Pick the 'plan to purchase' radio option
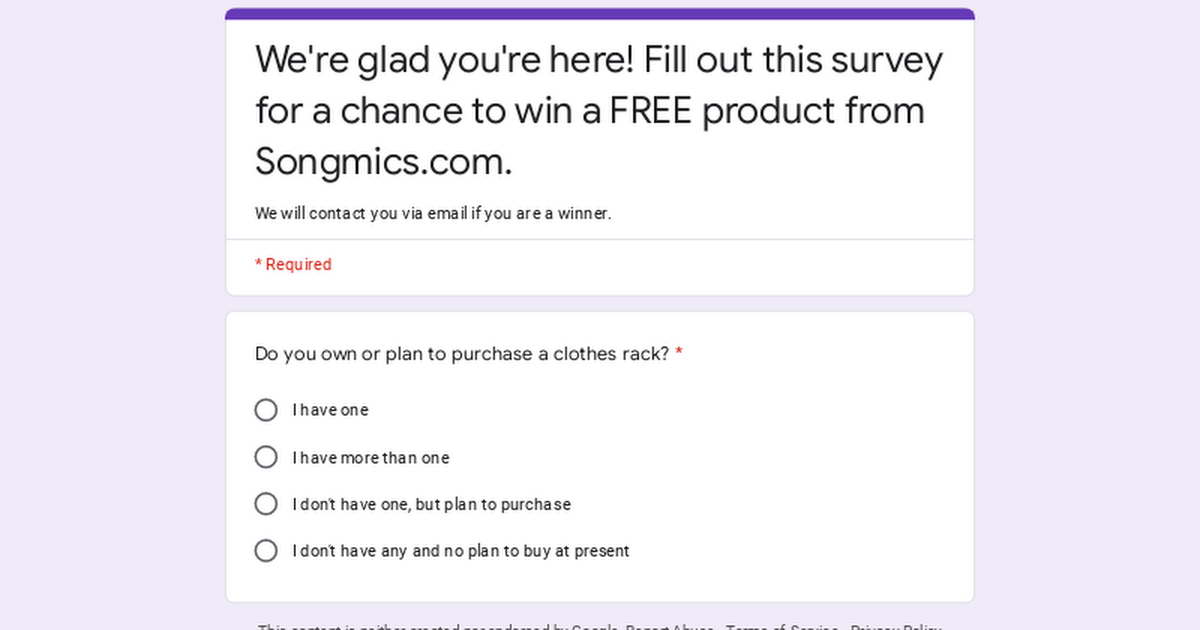Image resolution: width=1200 pixels, height=630 pixels. [266, 504]
